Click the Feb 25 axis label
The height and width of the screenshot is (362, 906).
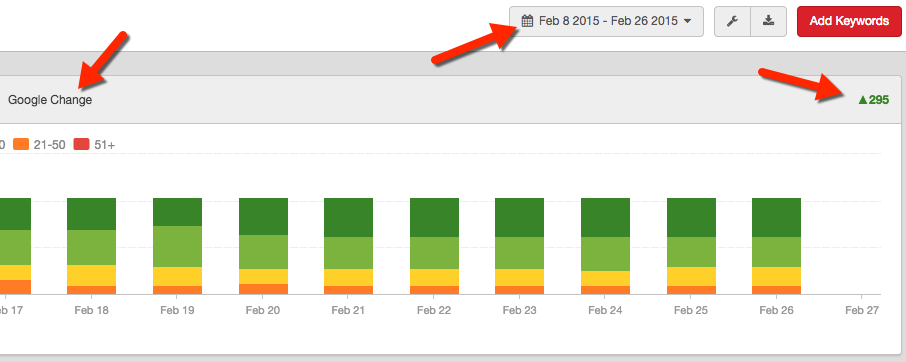[690, 310]
